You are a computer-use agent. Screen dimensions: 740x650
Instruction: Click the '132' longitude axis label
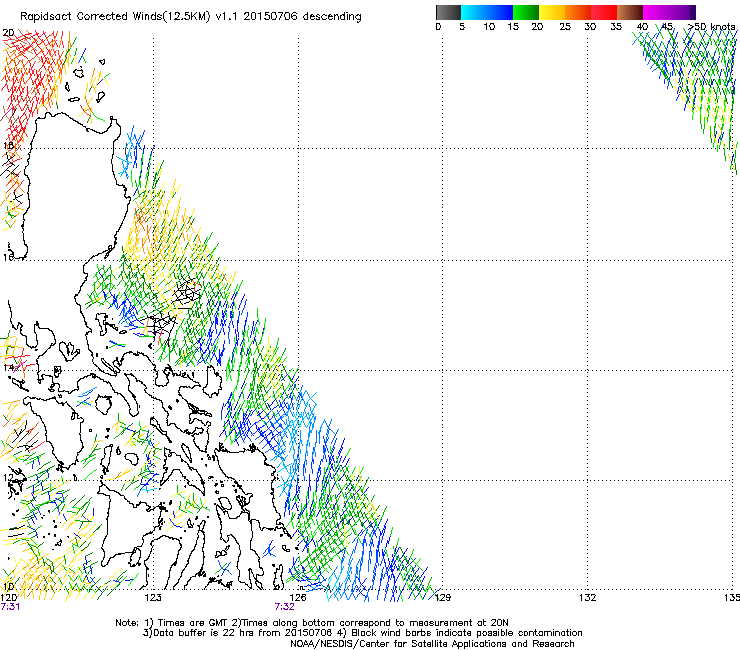coord(588,598)
